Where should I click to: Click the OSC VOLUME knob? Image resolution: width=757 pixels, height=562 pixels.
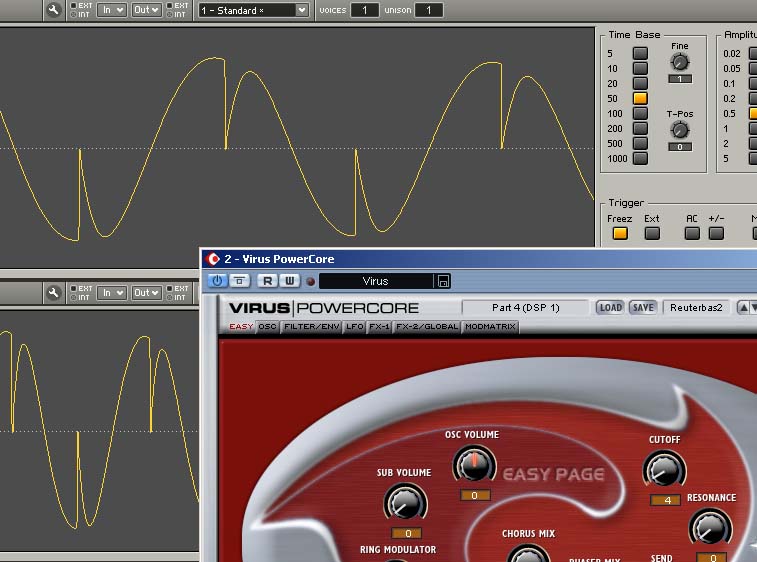[474, 464]
